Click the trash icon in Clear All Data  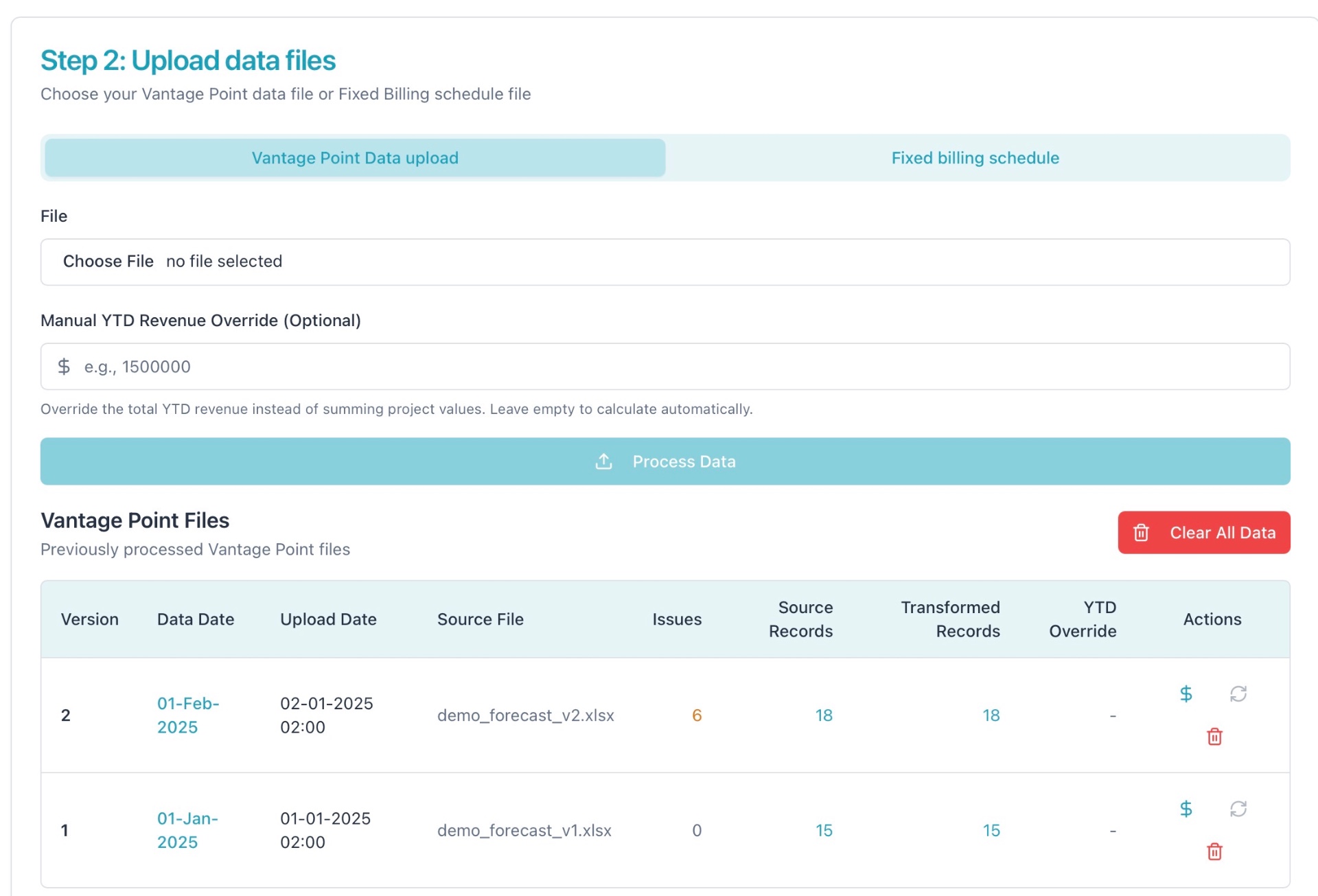[1141, 533]
